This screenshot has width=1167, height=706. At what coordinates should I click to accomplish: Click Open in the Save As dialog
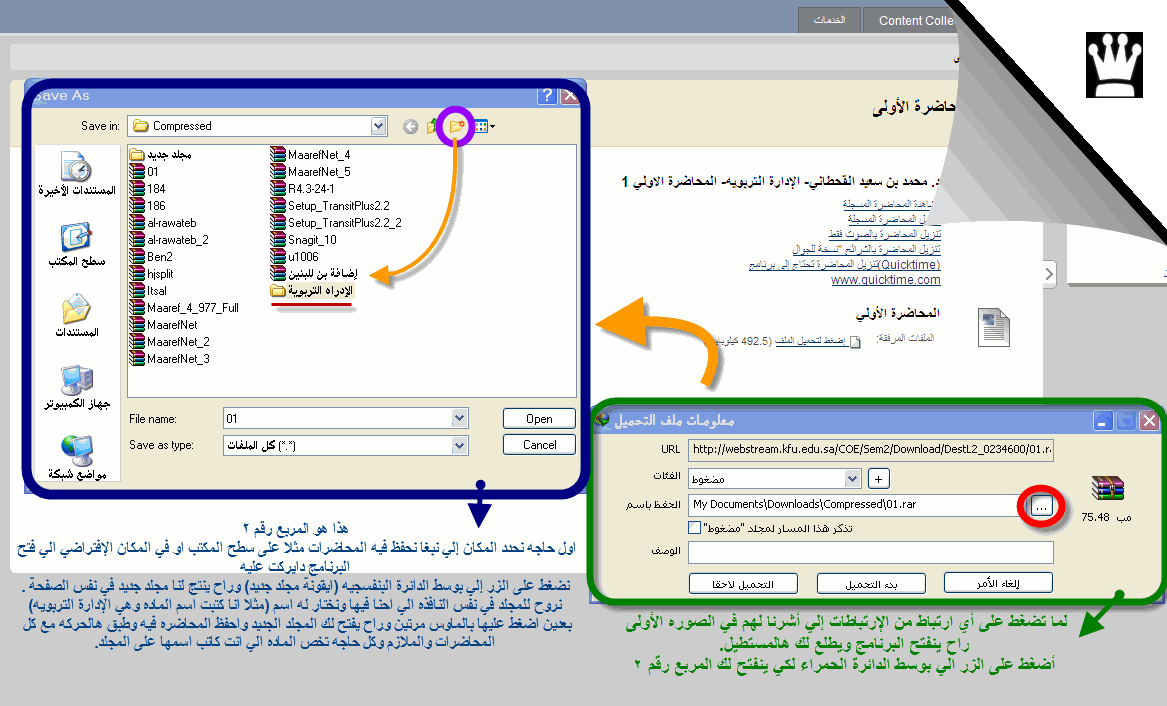[540, 419]
